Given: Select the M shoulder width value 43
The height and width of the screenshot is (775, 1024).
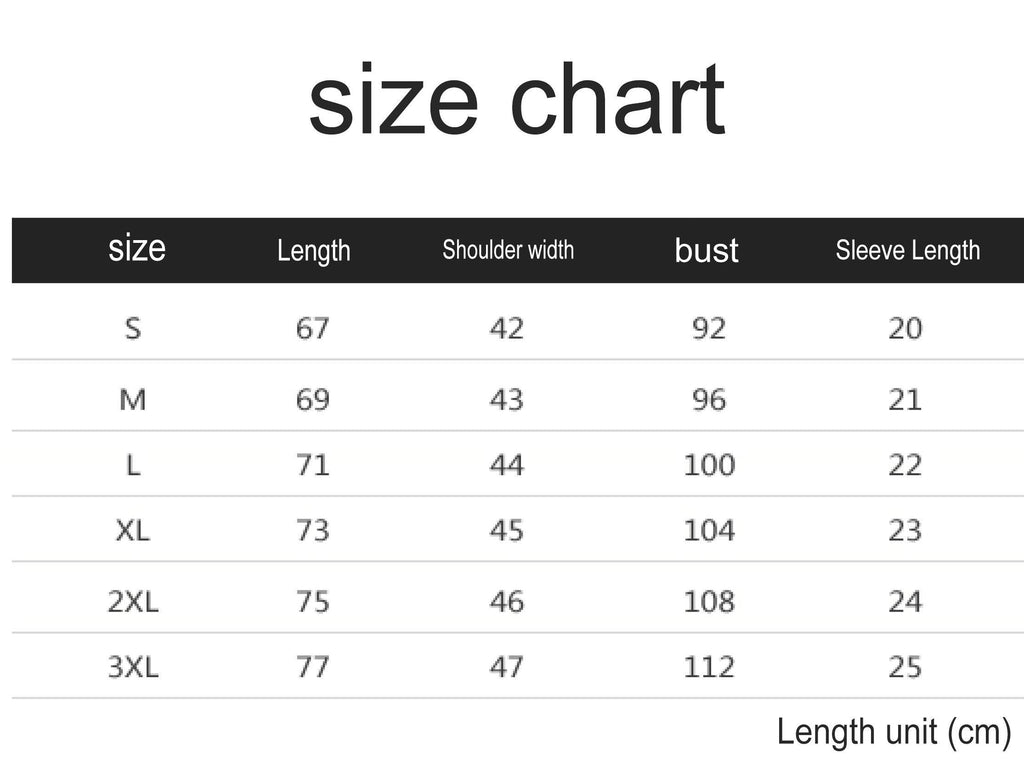Looking at the screenshot, I should coord(506,400).
